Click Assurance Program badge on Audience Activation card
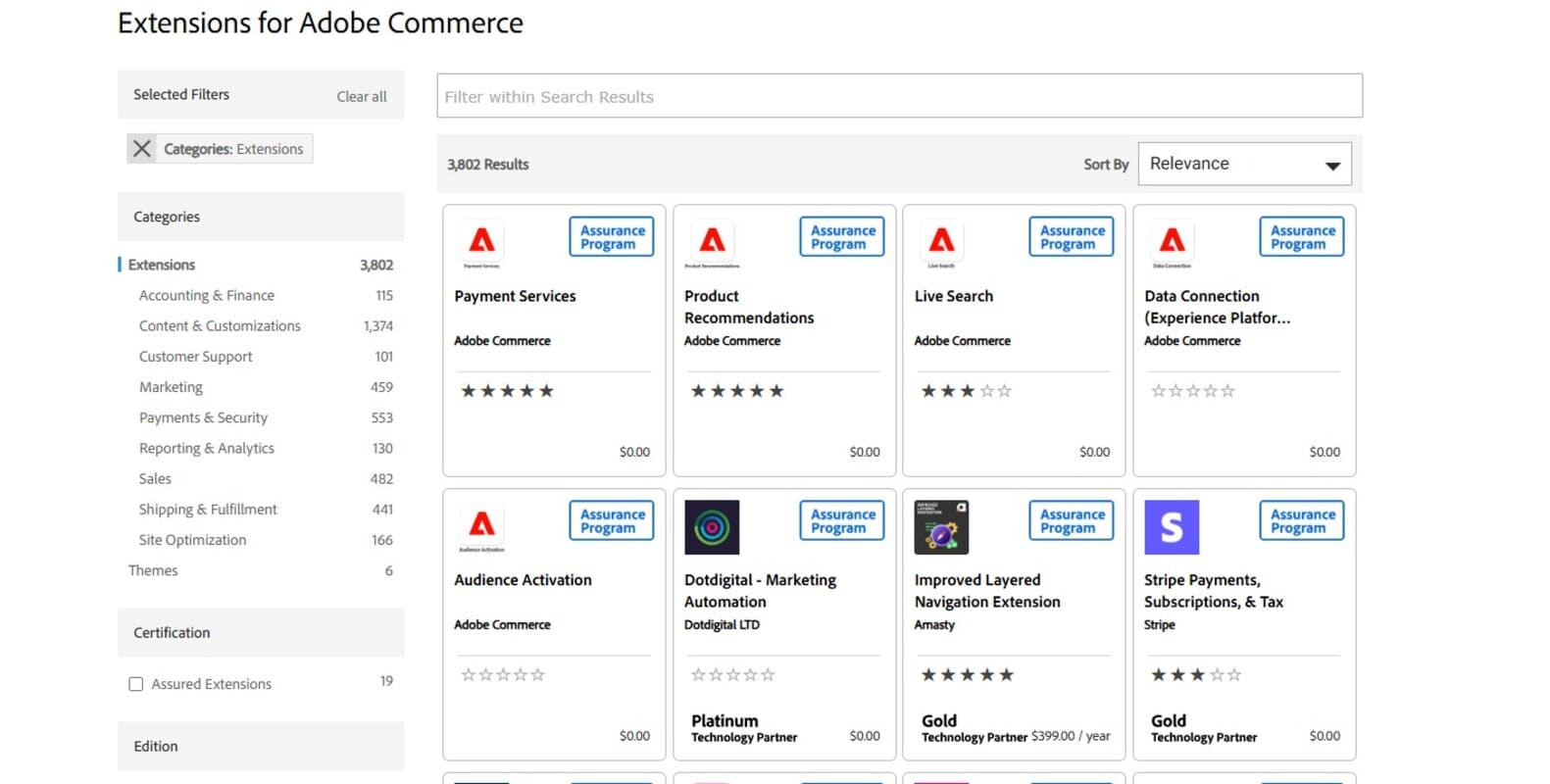1550x784 pixels. coord(612,520)
